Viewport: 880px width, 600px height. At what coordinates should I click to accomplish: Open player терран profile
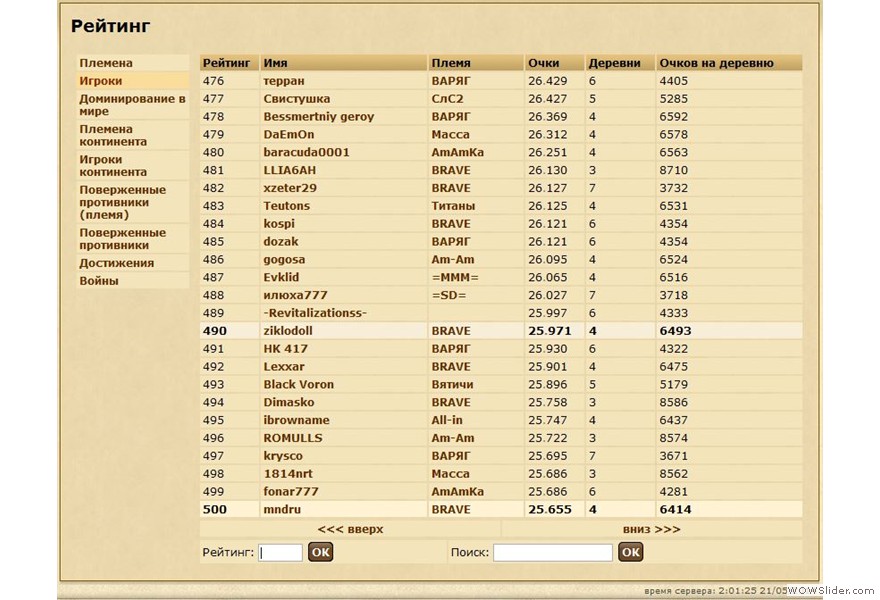(x=284, y=81)
